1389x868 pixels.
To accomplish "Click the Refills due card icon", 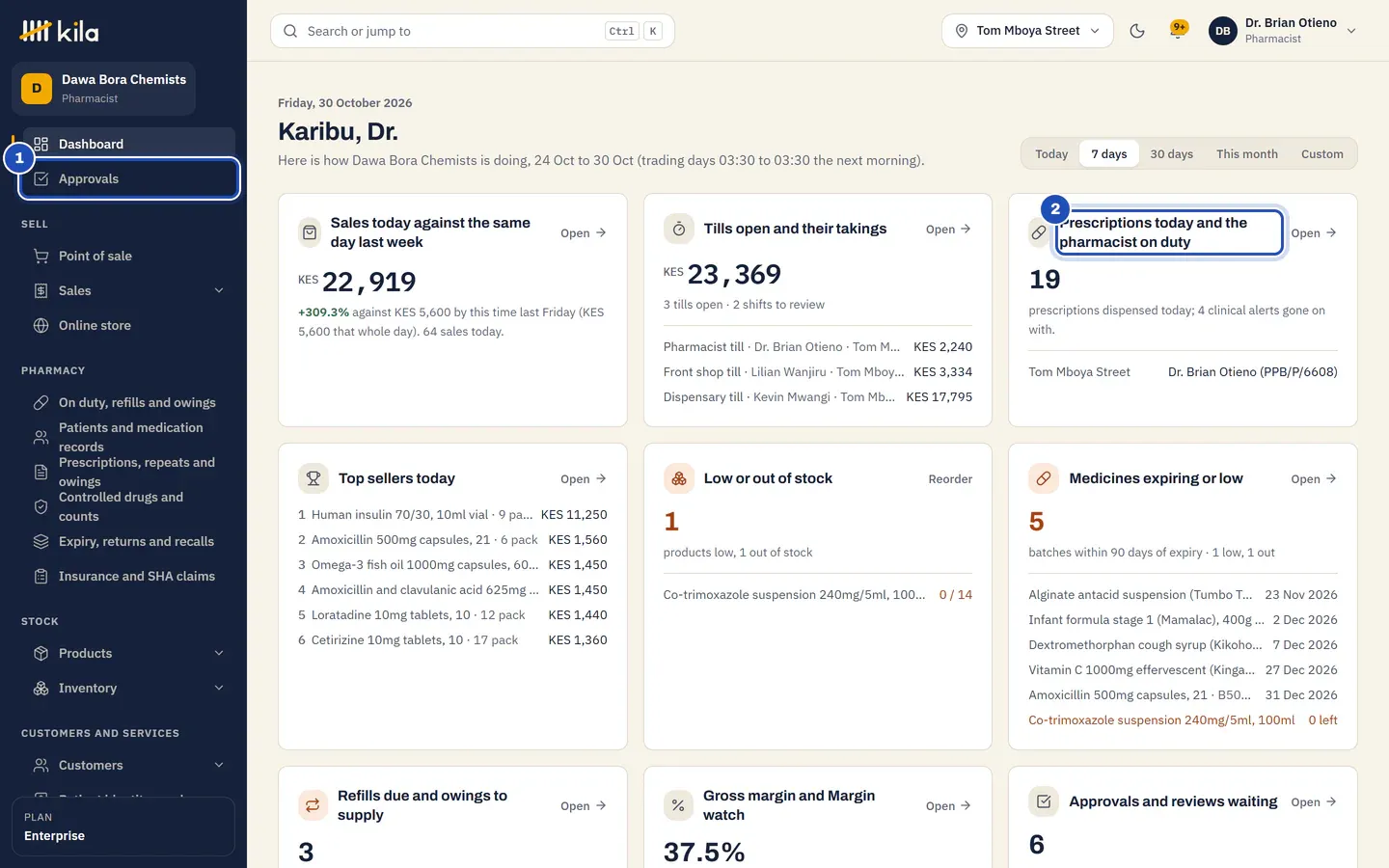I will pos(313,805).
